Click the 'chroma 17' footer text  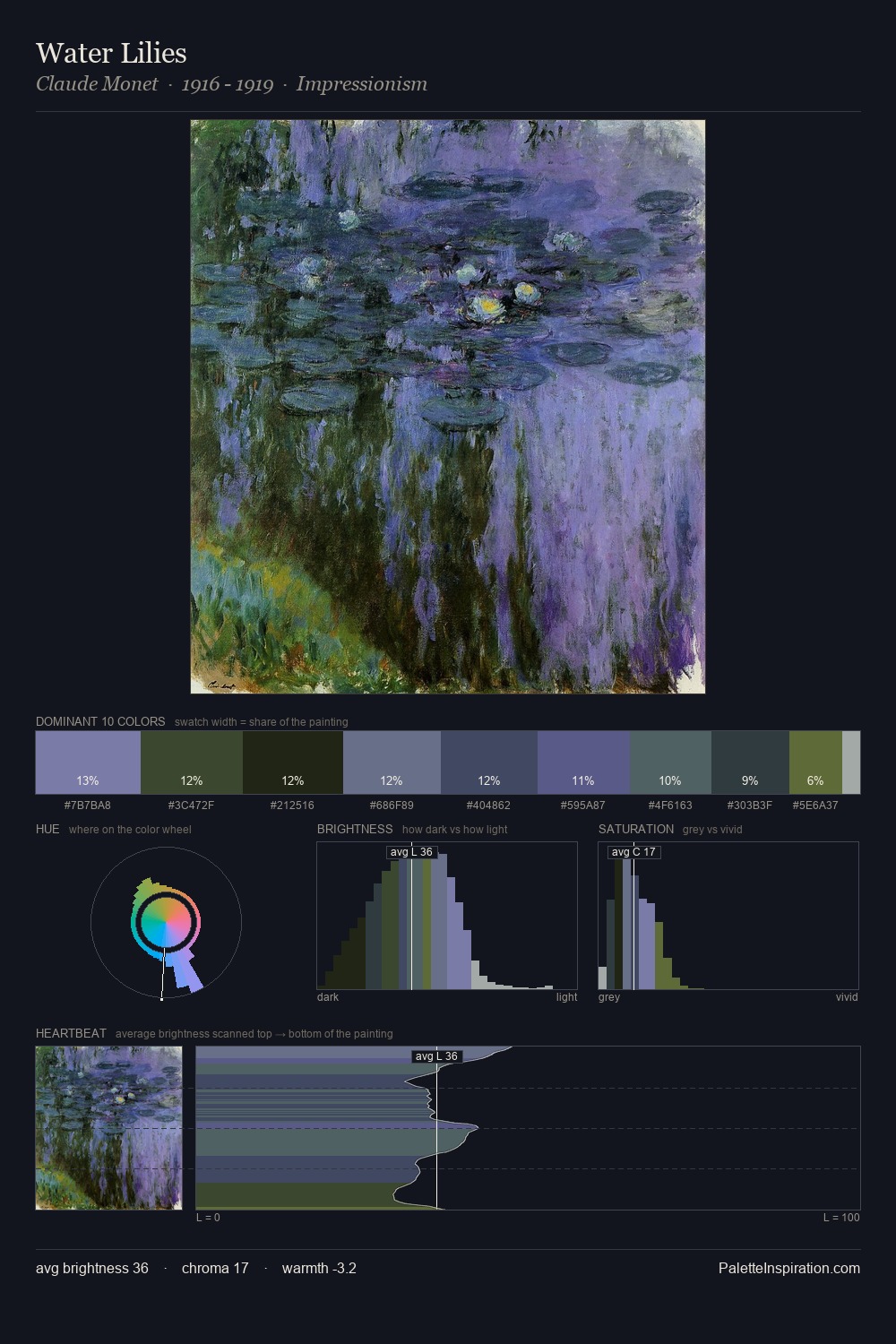[x=215, y=1268]
